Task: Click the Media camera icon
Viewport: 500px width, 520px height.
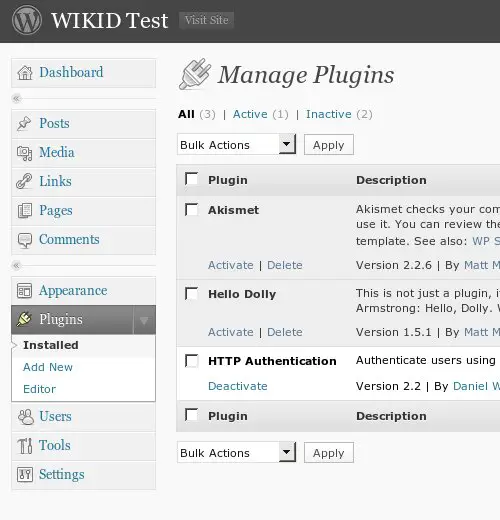Action: click(x=25, y=153)
